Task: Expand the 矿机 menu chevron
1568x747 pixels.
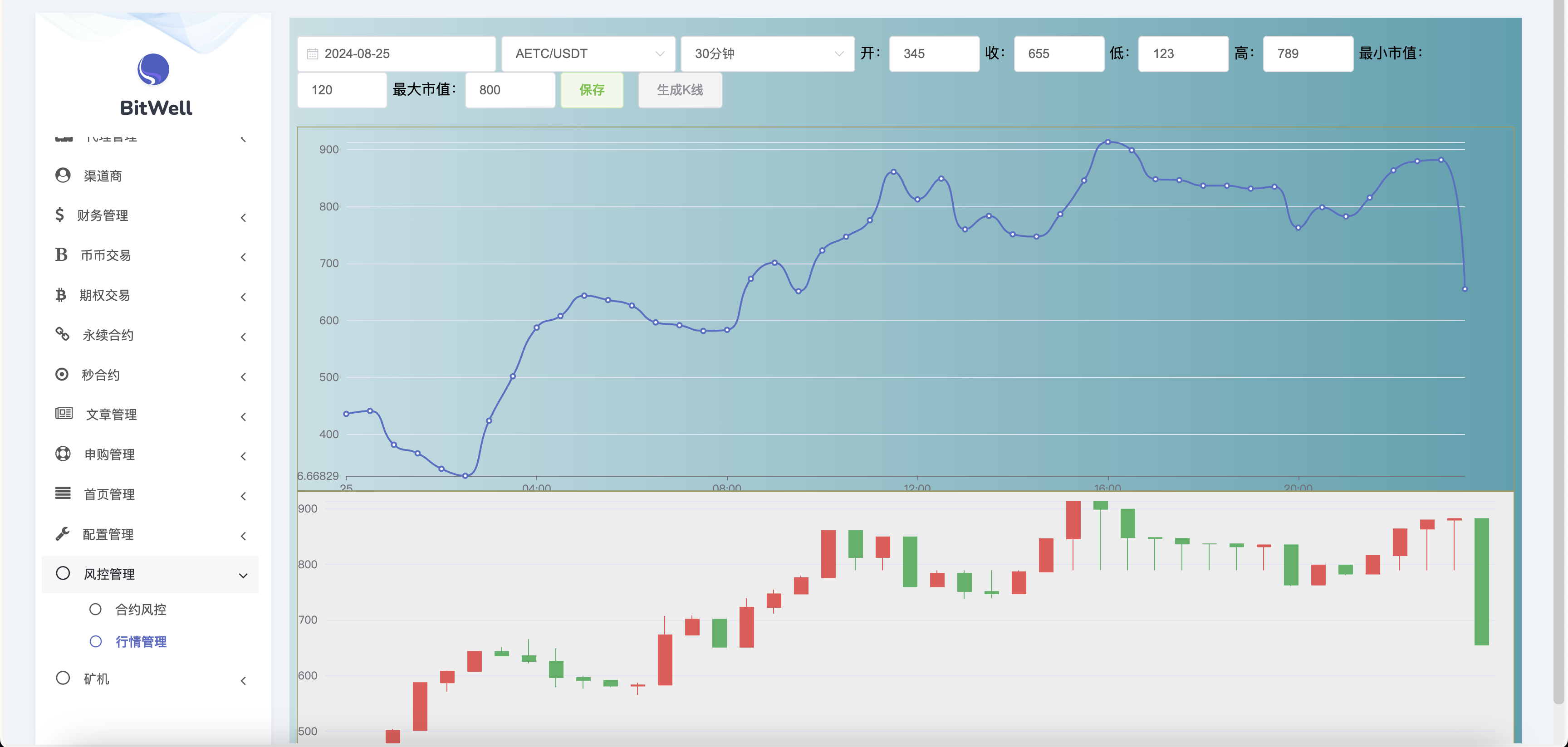Action: [244, 681]
